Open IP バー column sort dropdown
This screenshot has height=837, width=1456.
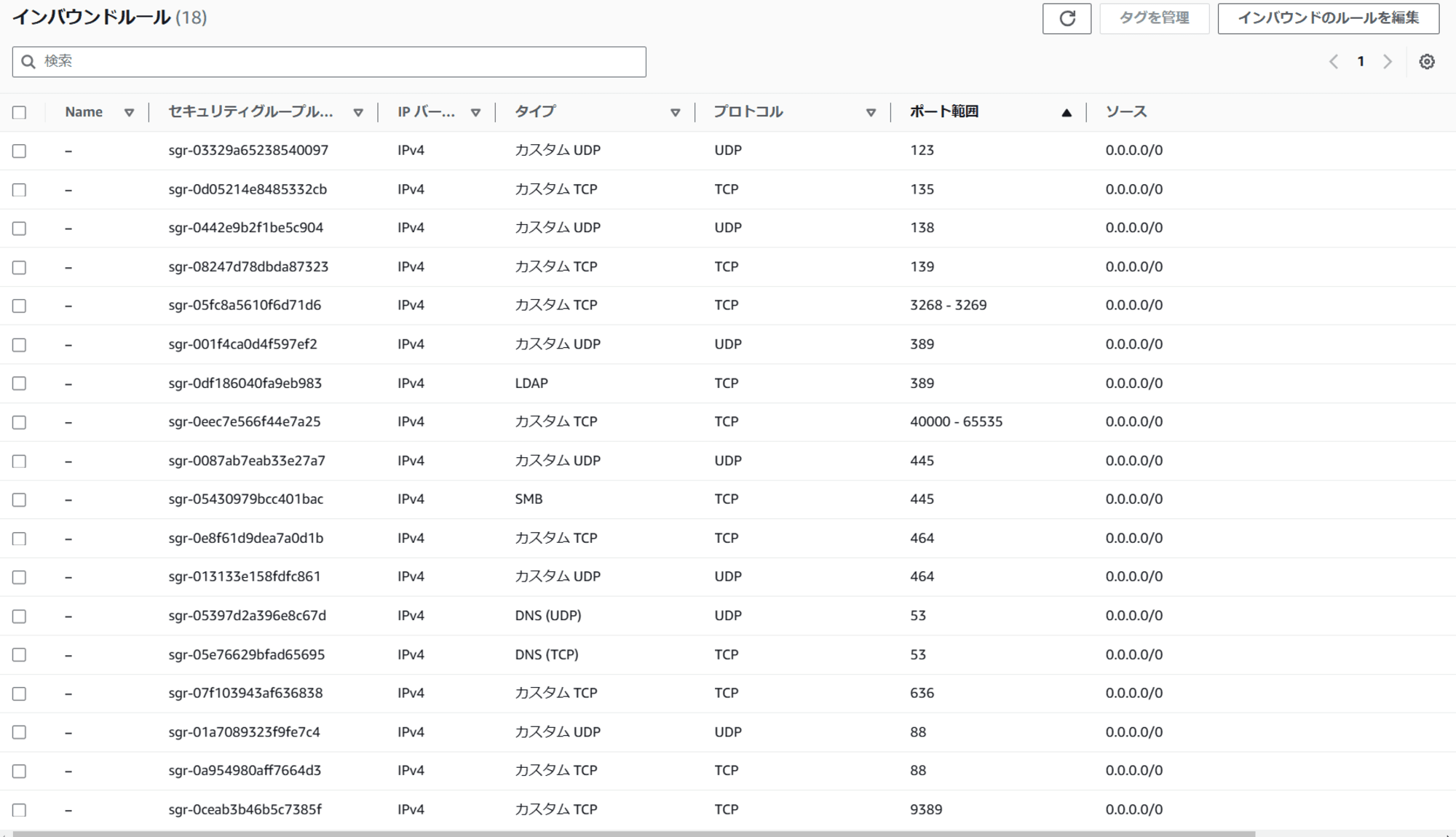pos(475,113)
